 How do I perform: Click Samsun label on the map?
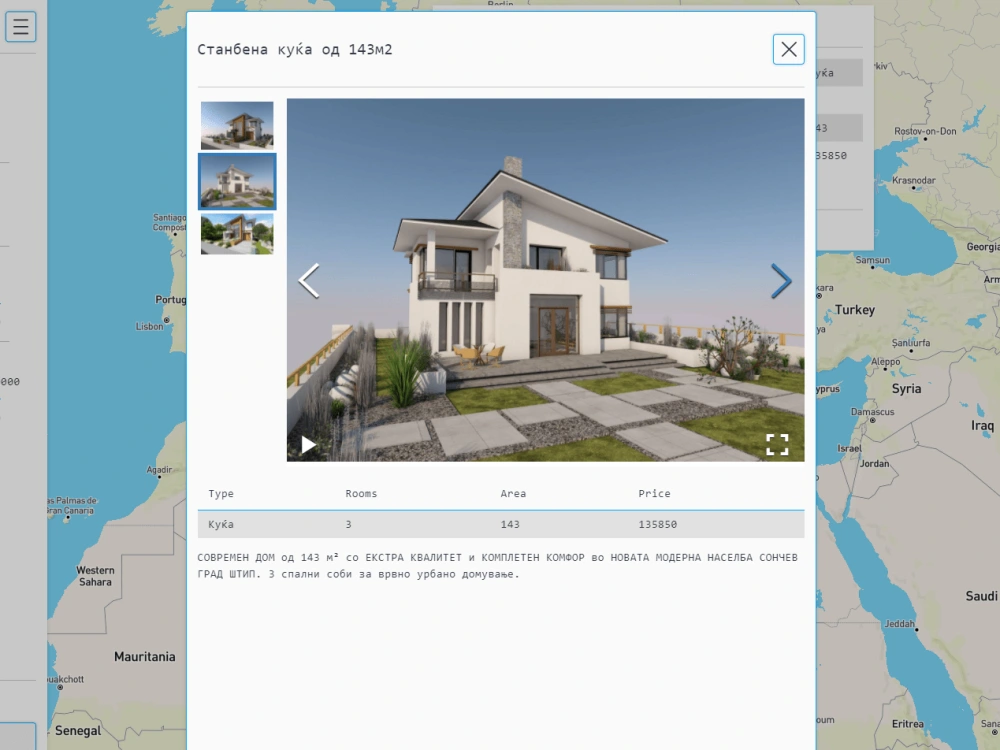click(x=872, y=260)
